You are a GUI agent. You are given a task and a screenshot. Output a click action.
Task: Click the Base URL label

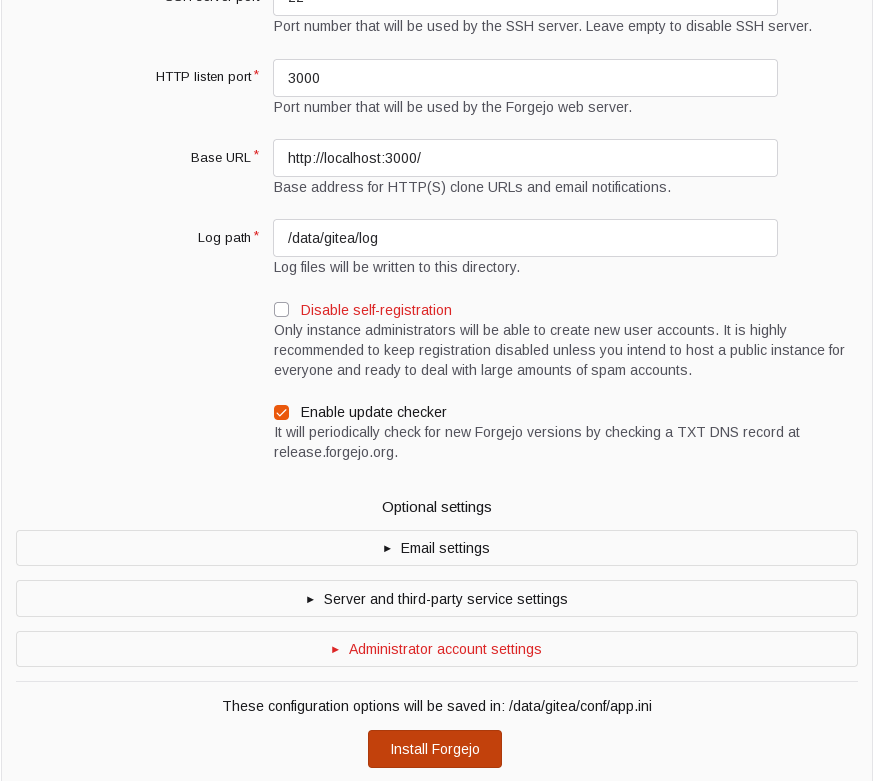click(221, 158)
